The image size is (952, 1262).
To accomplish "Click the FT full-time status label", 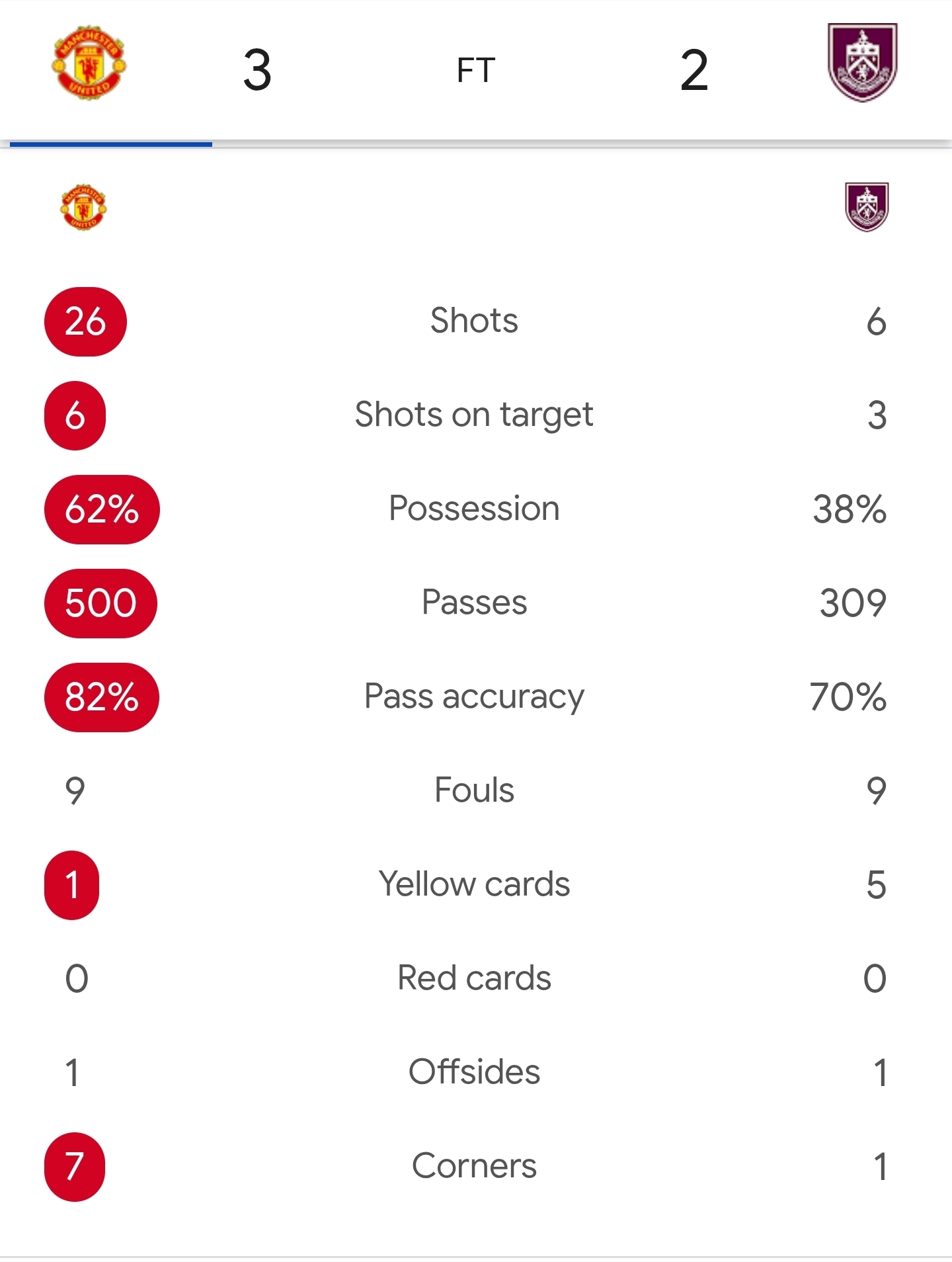I will (476, 70).
